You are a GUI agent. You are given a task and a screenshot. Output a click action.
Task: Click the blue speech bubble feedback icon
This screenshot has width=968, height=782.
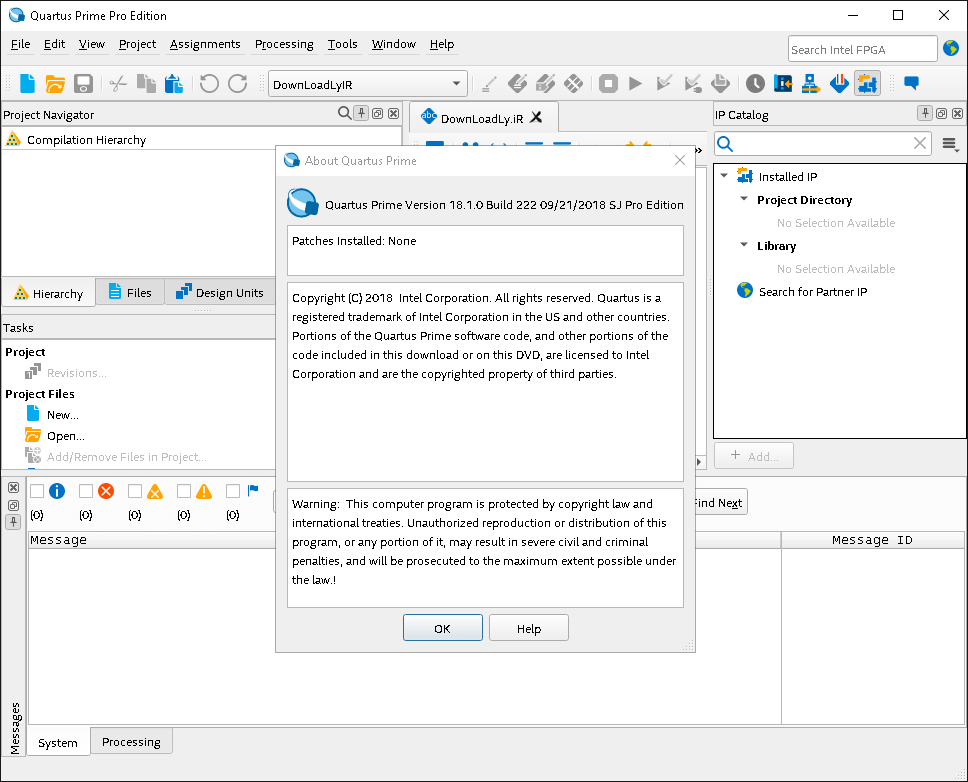pyautogui.click(x=911, y=84)
